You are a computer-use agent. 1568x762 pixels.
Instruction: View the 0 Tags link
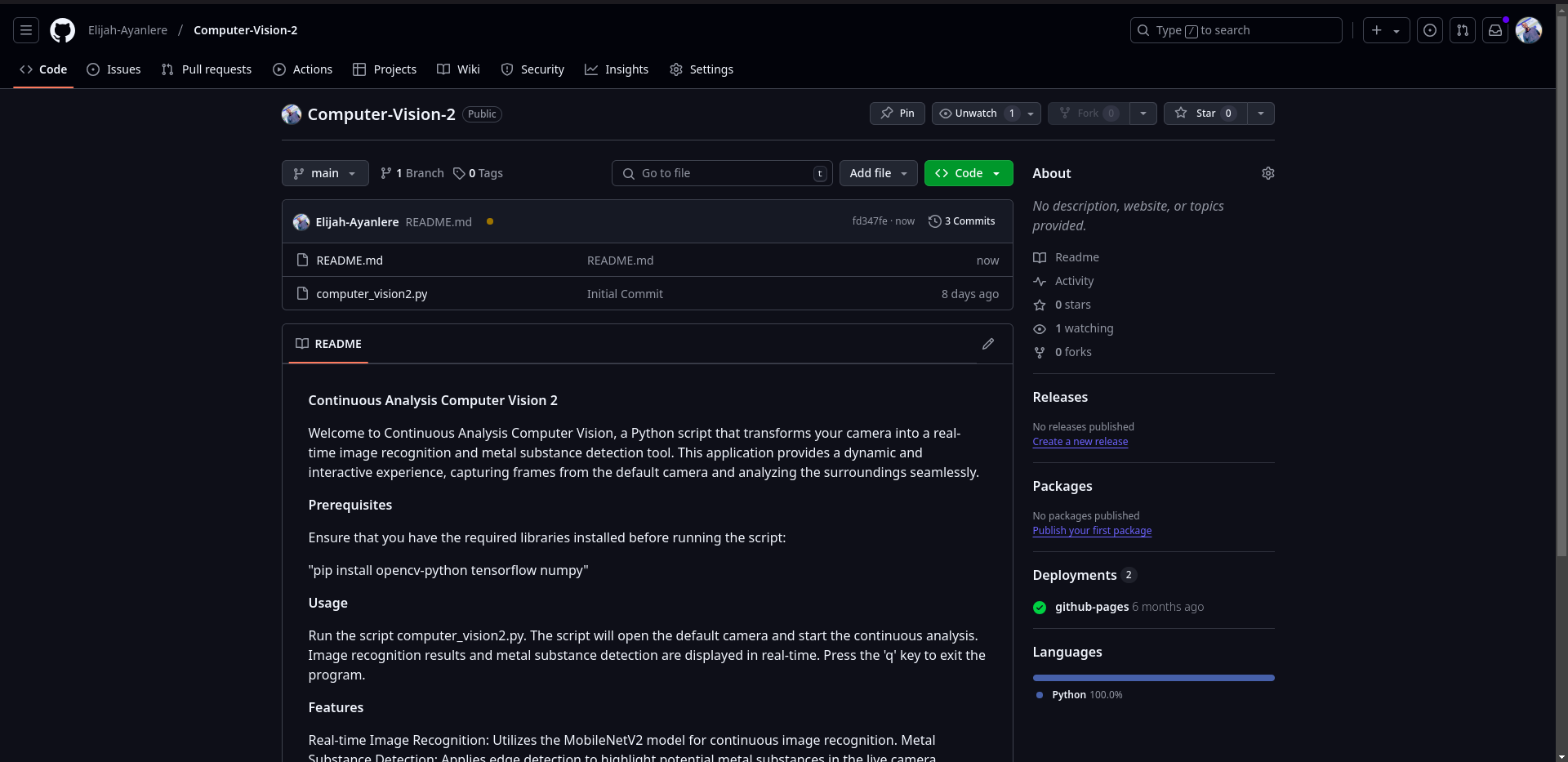(x=479, y=173)
